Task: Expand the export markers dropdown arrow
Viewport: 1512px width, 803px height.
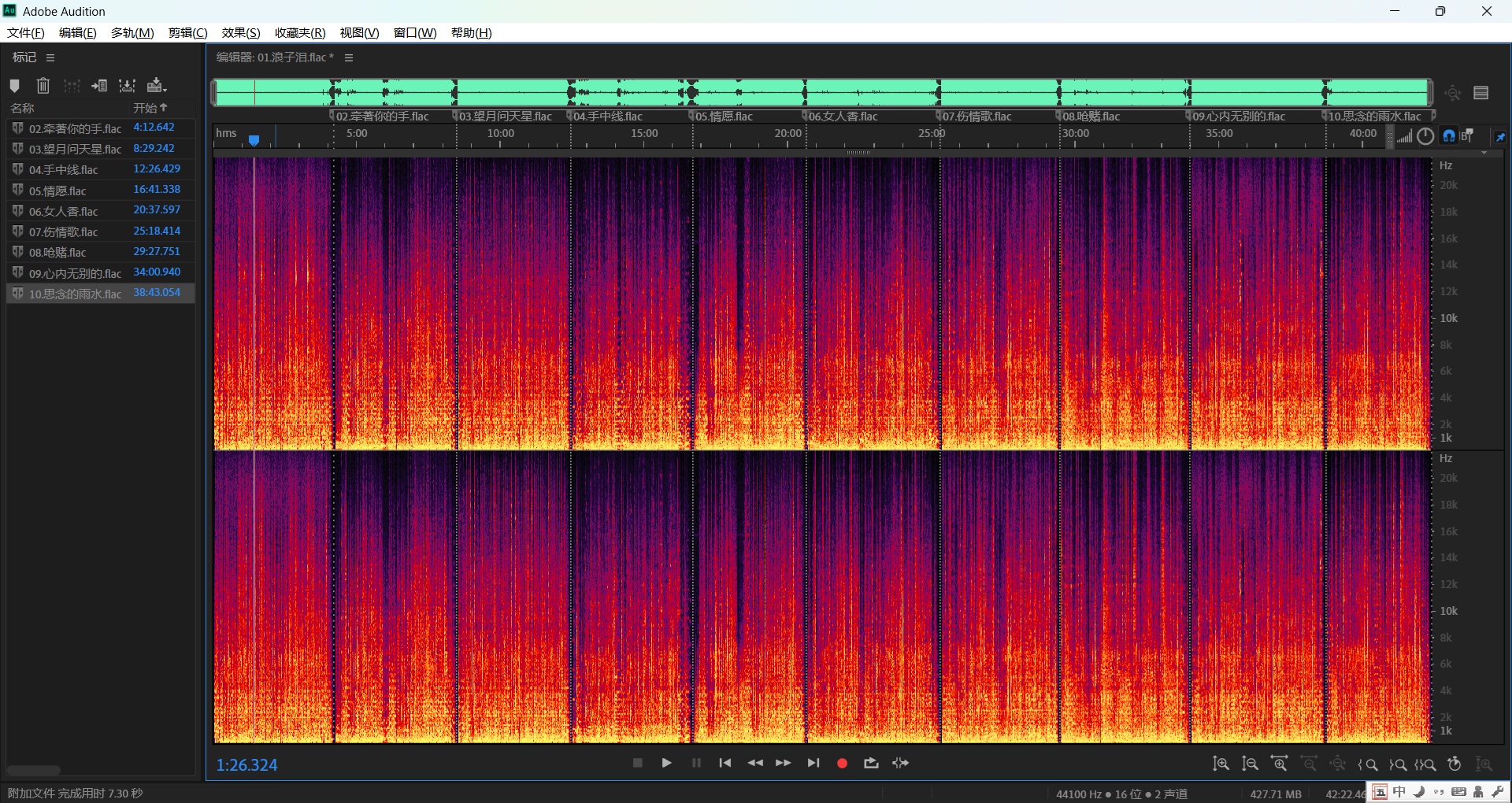Action: [x=165, y=90]
